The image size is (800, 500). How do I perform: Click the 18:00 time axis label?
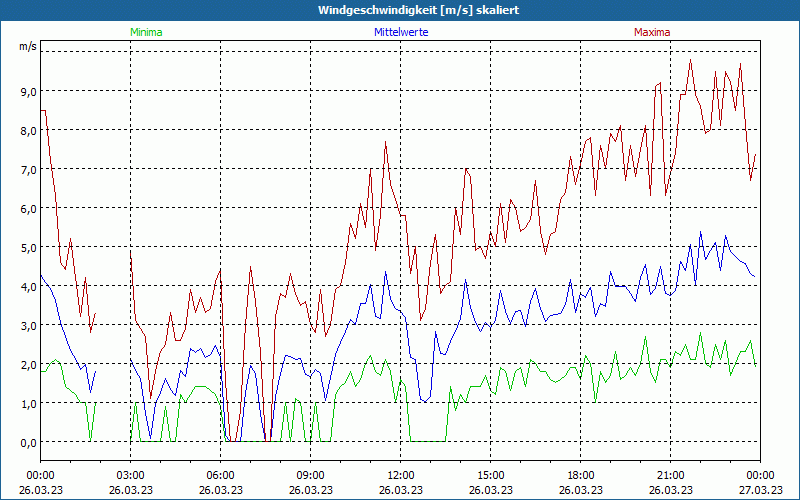581,476
